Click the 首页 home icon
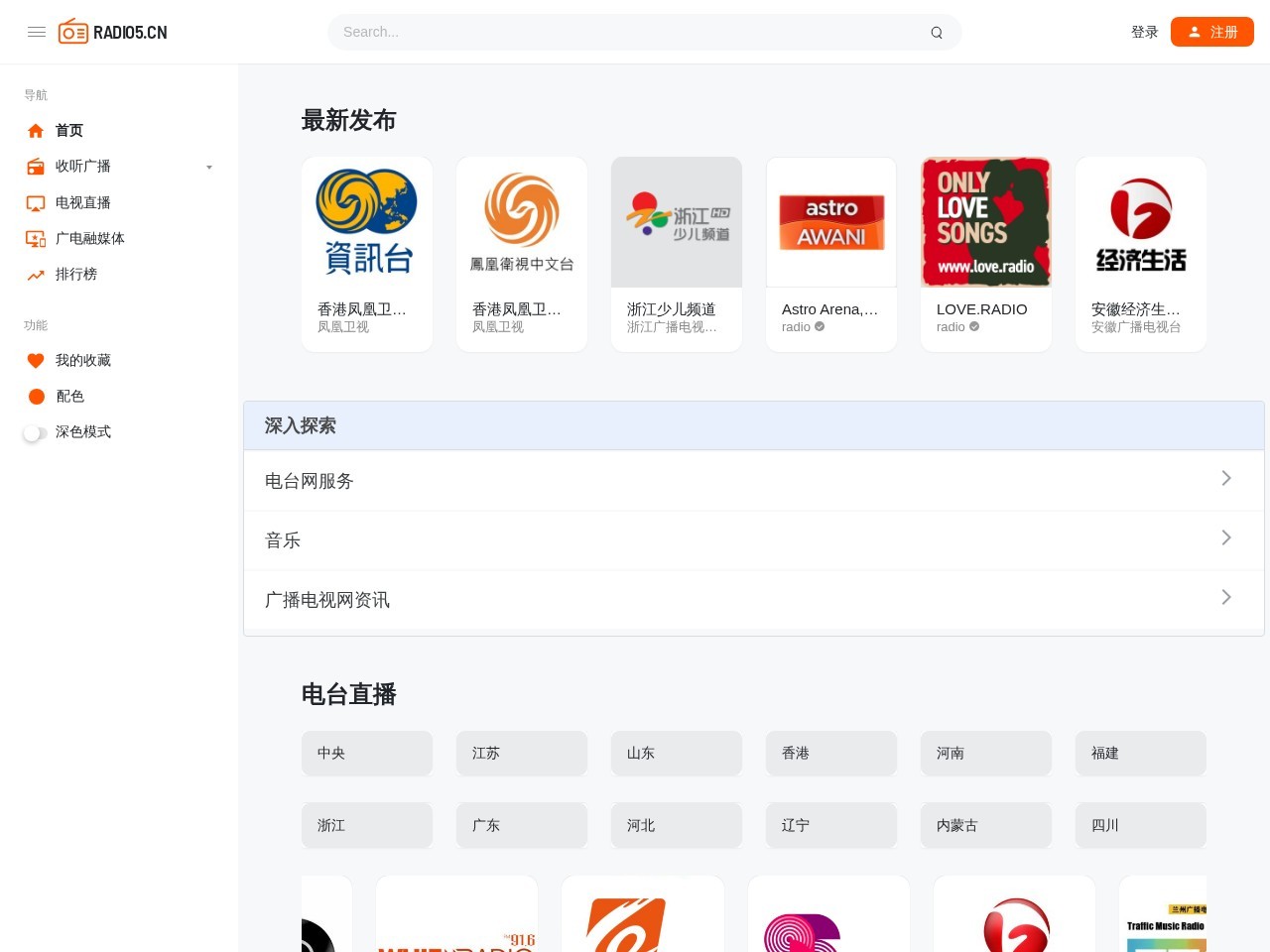 [36, 131]
